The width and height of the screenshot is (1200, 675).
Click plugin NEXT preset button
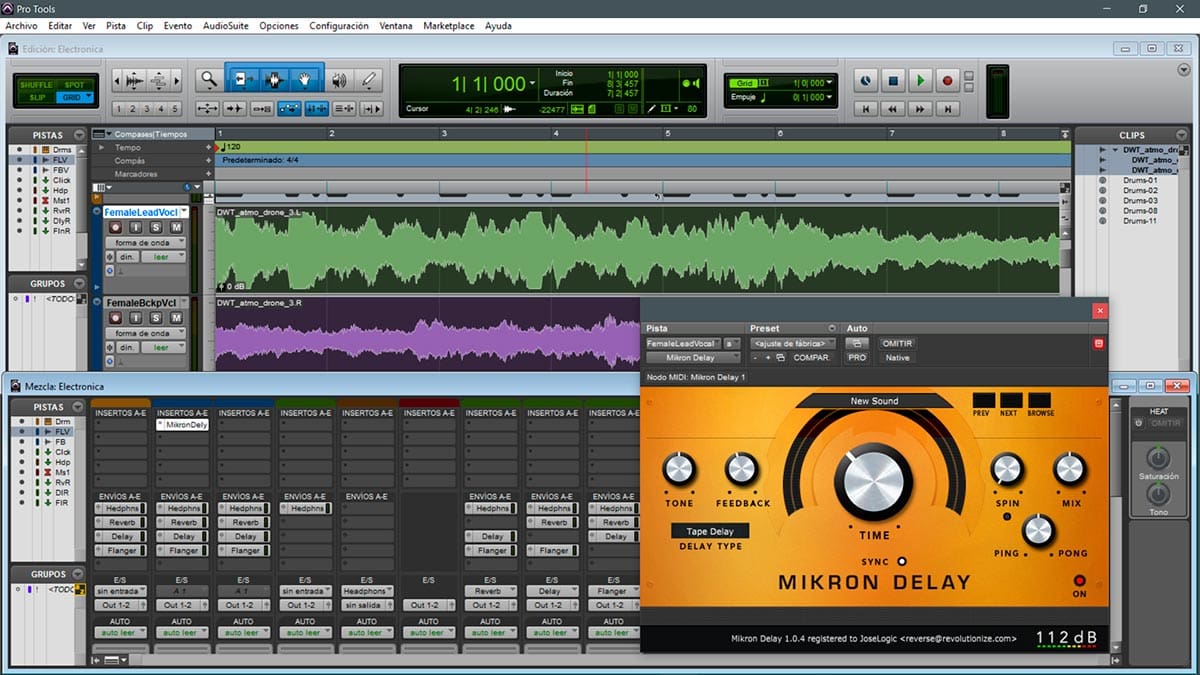[x=1010, y=400]
